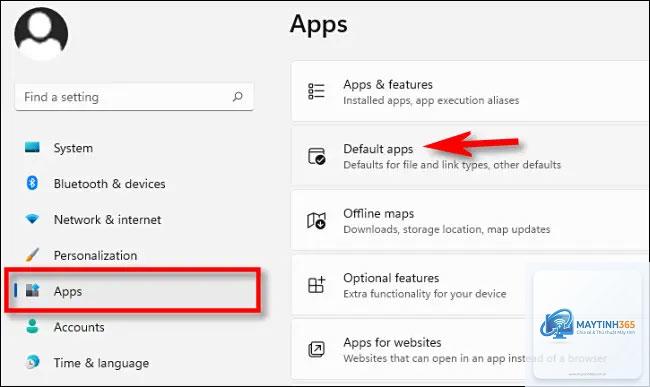Click the Time & language globe icon
650x387 pixels.
point(32,362)
